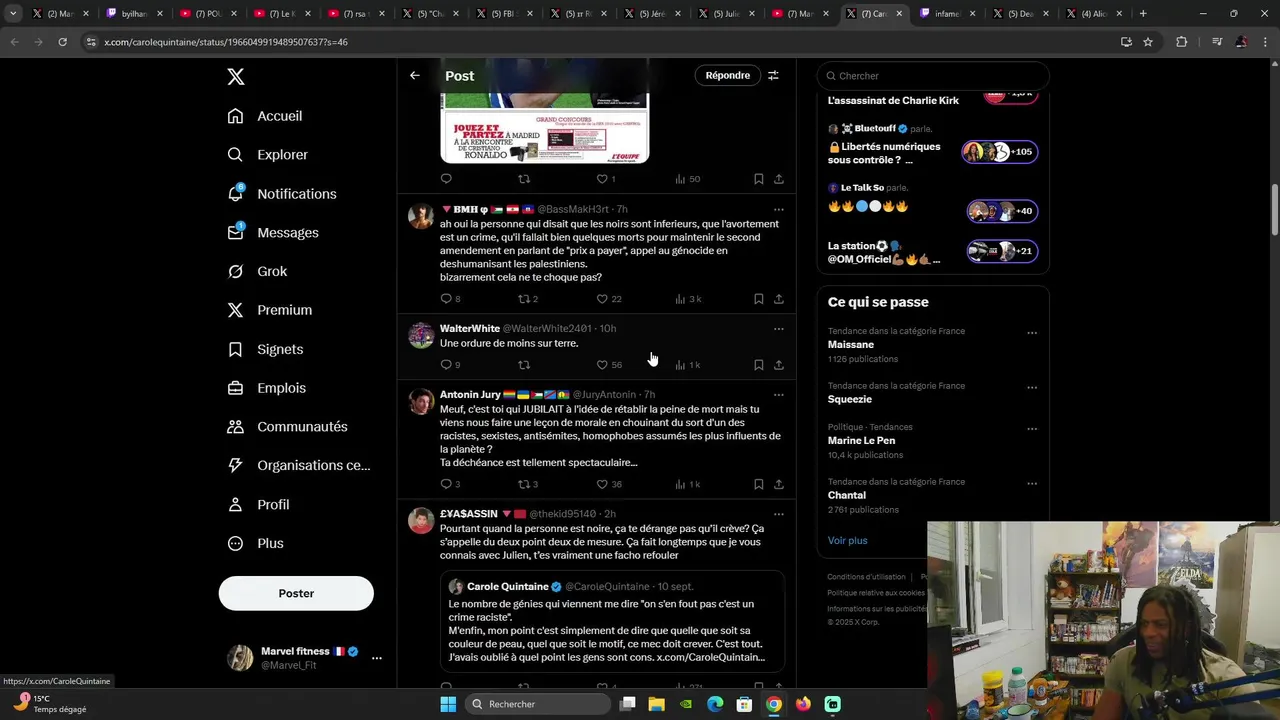Screen dimensions: 1280x720
Task: Bookmark the Antonin Jury post
Action: tap(759, 484)
